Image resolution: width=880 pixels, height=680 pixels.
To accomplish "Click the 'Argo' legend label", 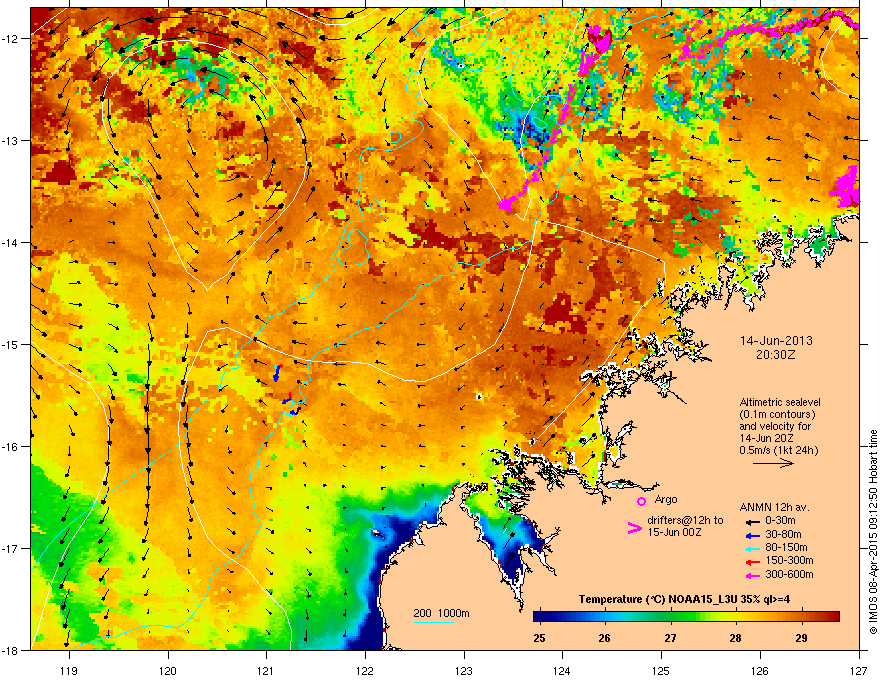I will pos(666,499).
